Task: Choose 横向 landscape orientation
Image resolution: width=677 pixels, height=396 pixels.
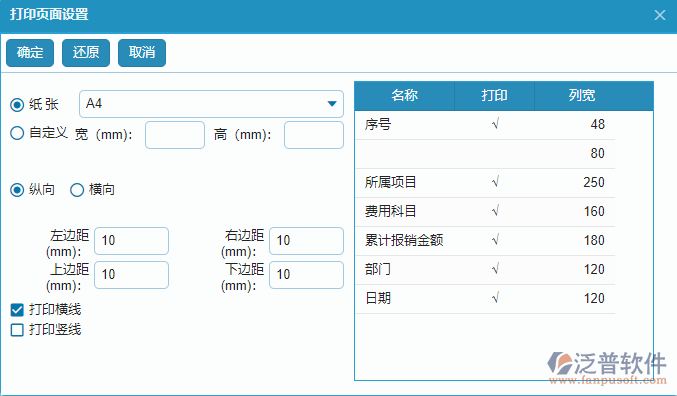Action: click(77, 190)
